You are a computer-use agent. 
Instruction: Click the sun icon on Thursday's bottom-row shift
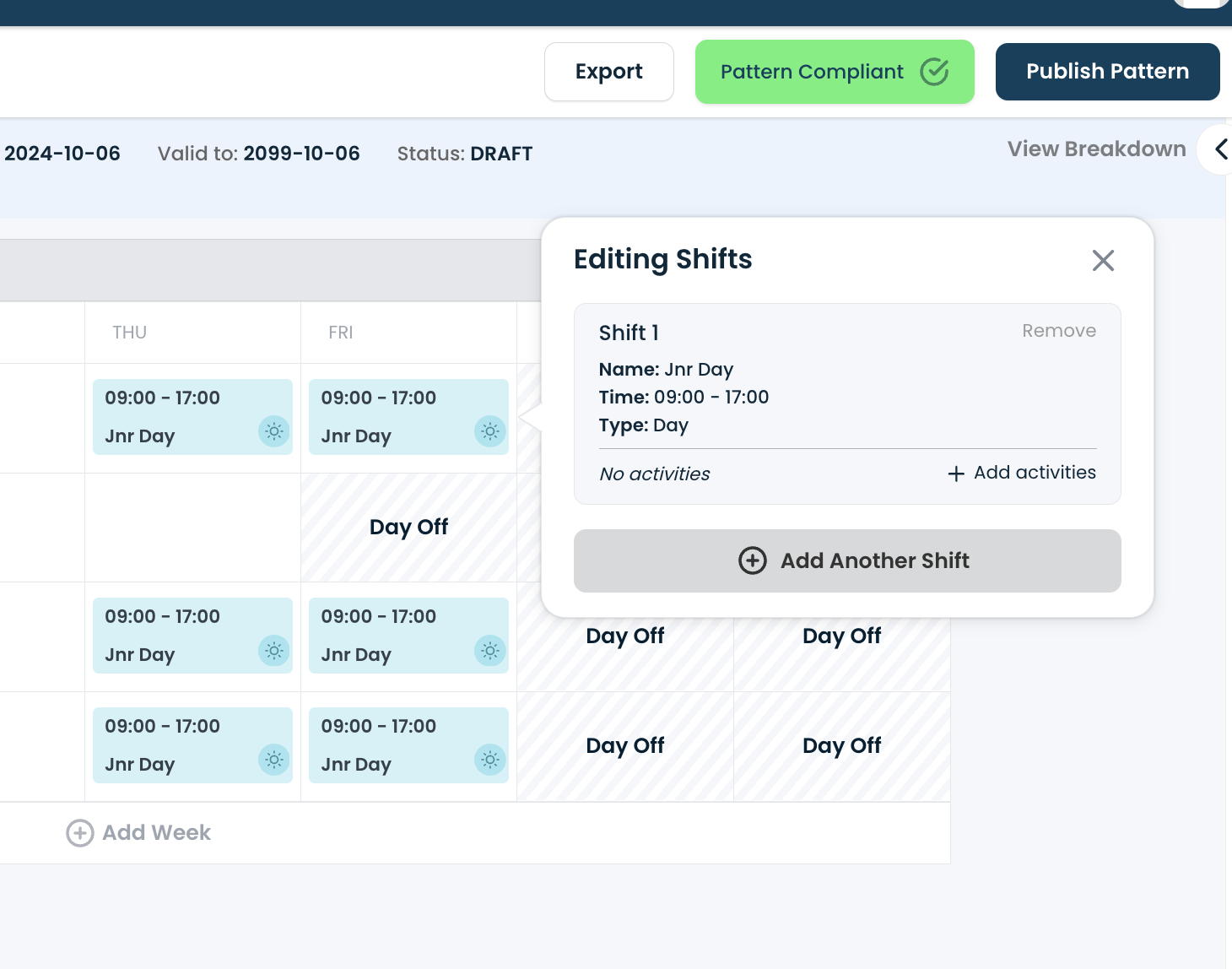point(273,760)
